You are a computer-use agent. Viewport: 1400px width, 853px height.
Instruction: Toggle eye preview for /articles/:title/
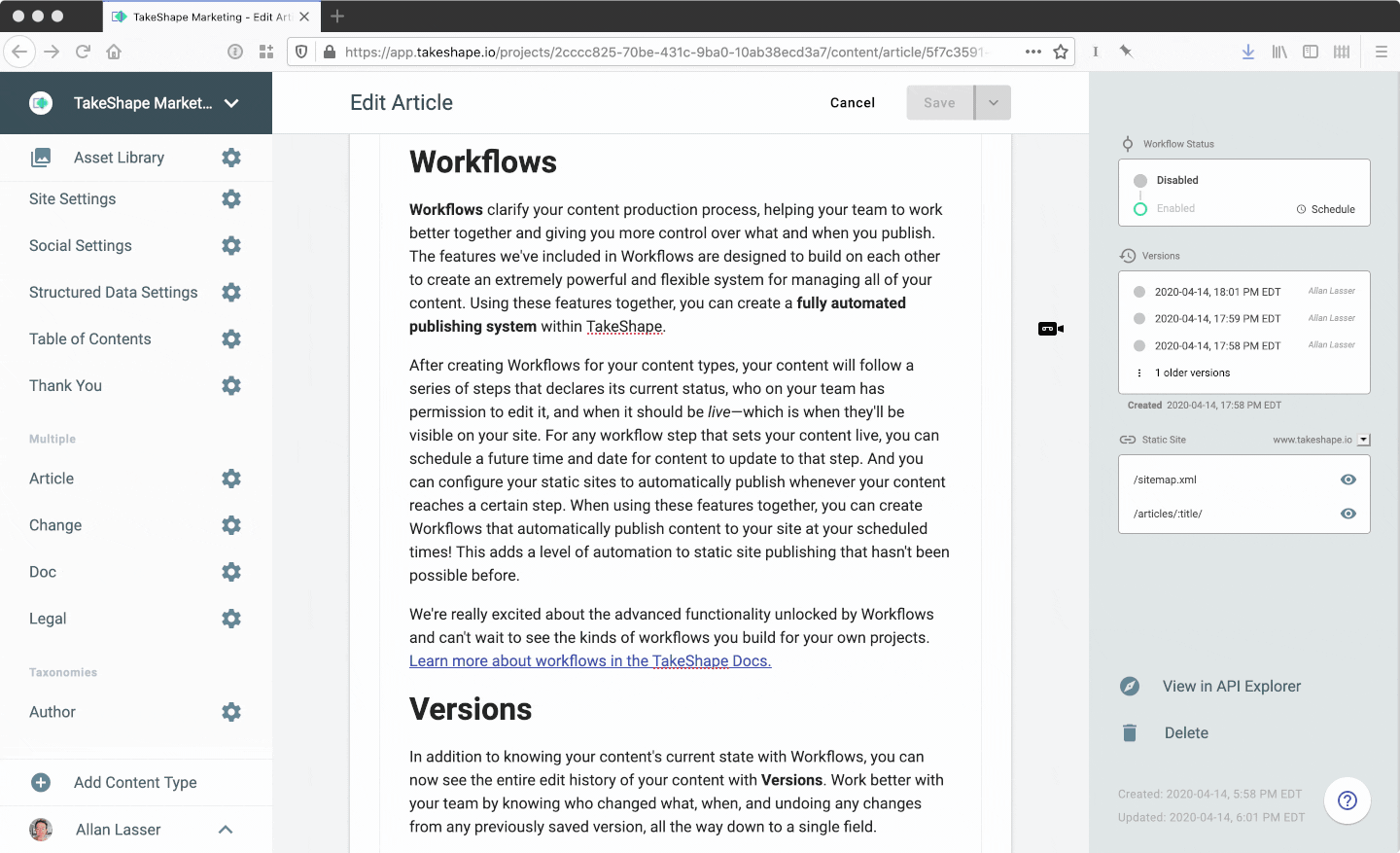pos(1348,514)
